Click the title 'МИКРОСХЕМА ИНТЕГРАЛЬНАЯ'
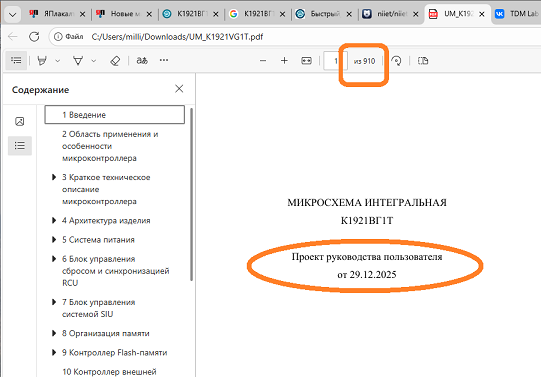 click(367, 202)
